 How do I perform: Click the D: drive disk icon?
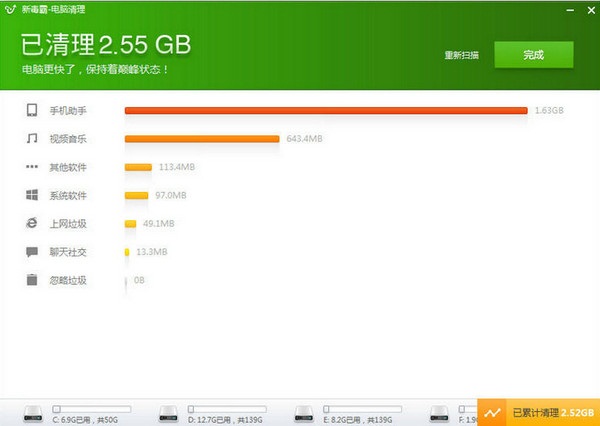pyautogui.click(x=168, y=414)
